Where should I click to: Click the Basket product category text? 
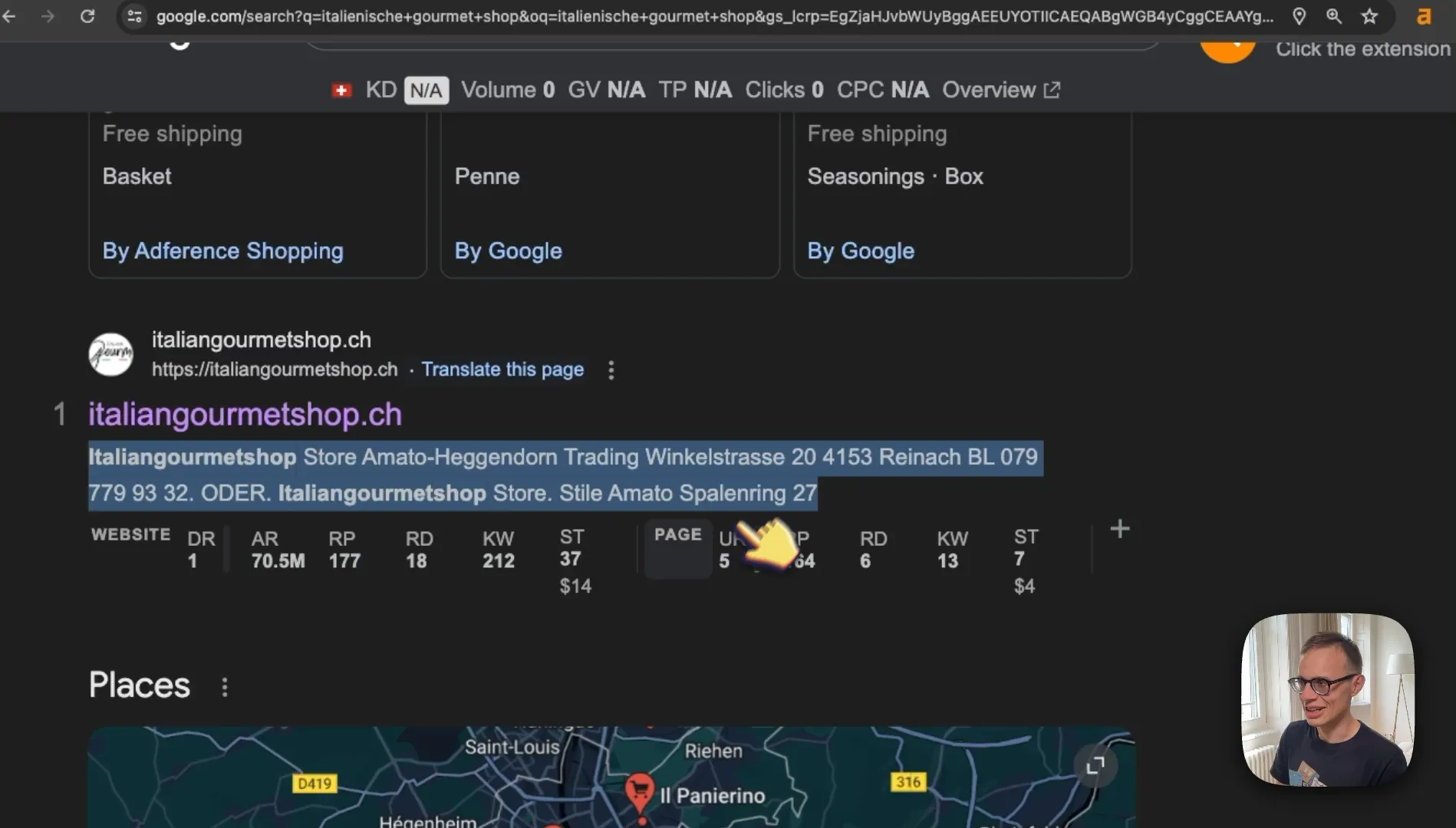coord(137,176)
